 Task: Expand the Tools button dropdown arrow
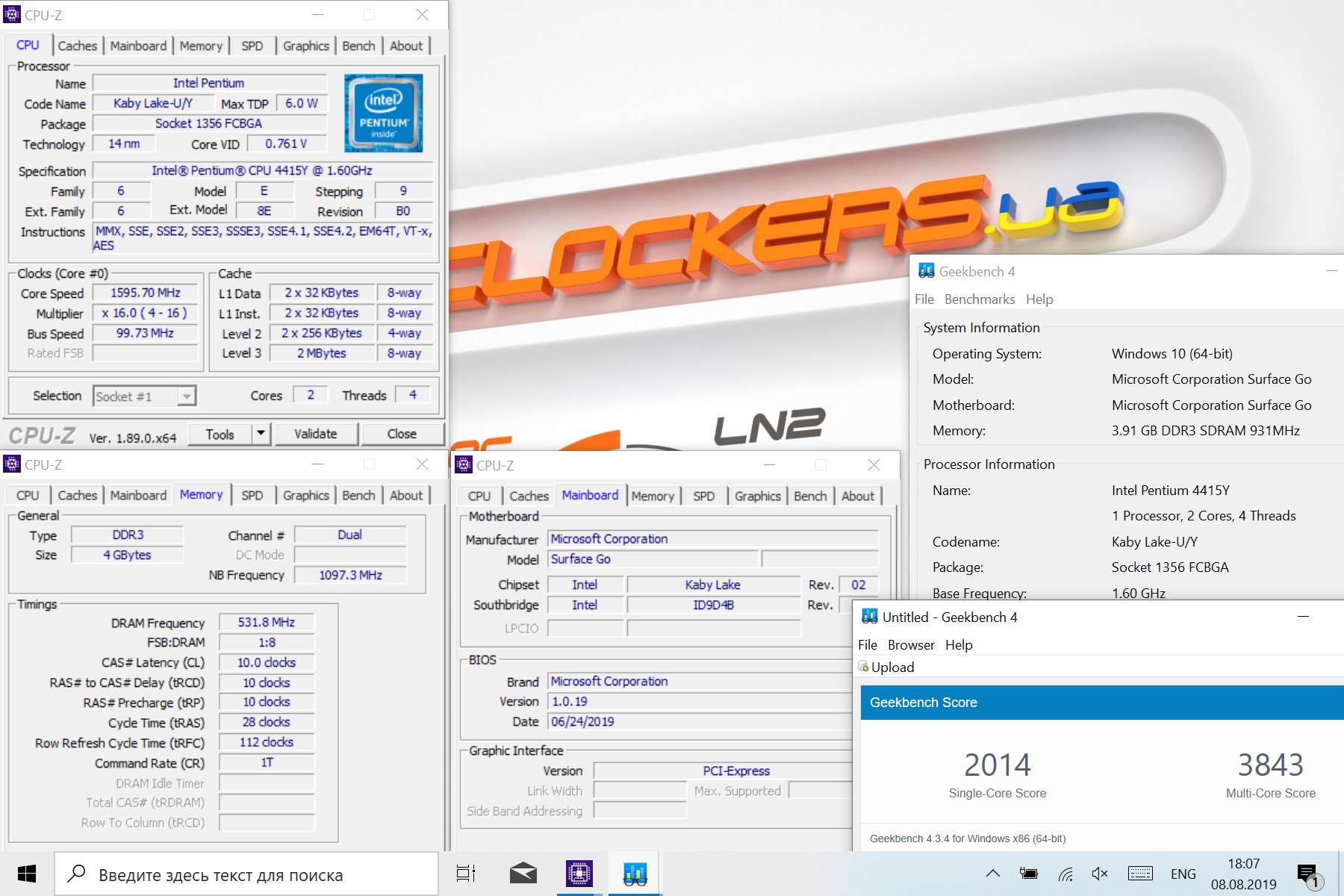[261, 434]
